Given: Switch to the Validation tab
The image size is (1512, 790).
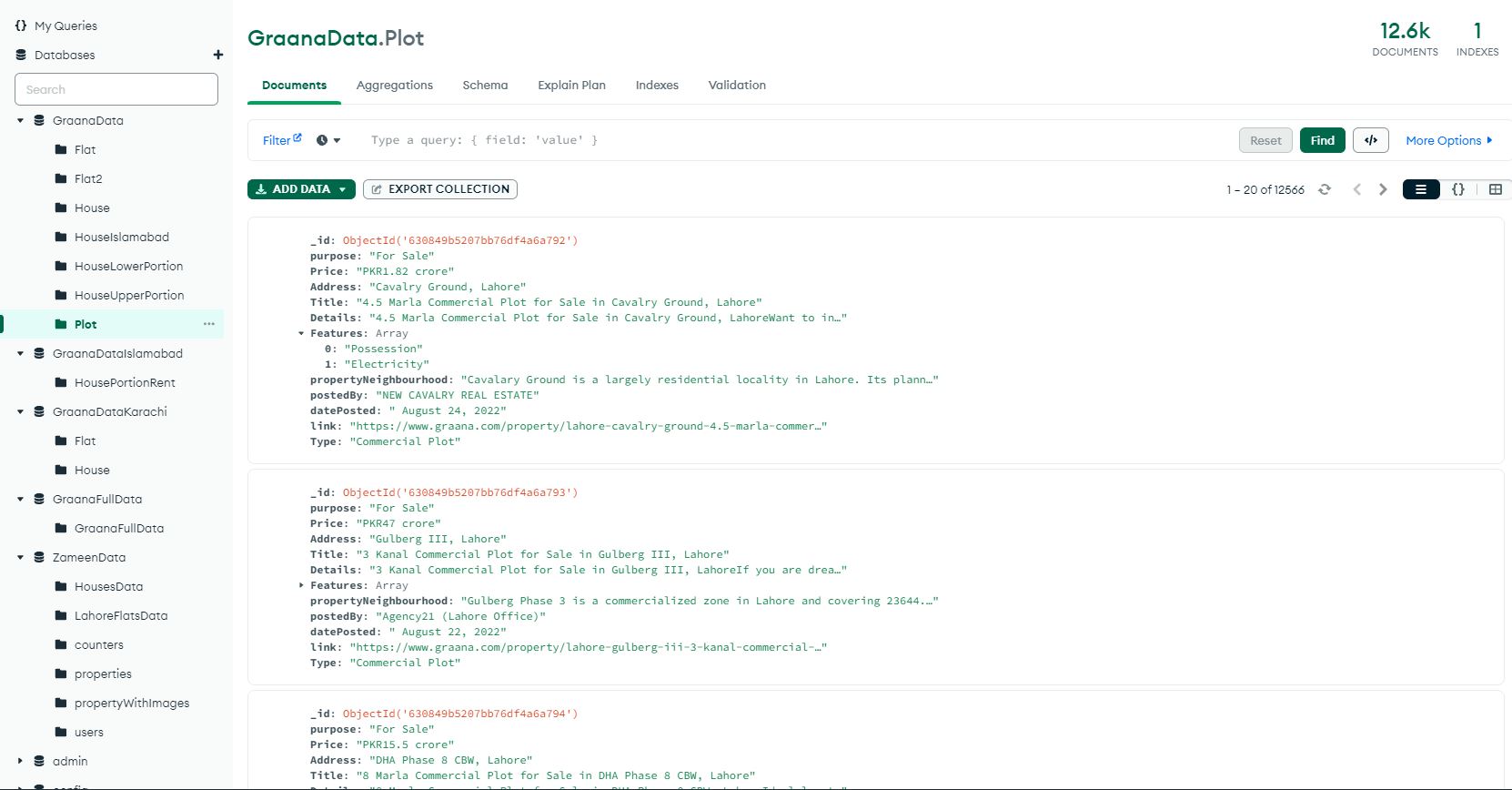Looking at the screenshot, I should click(737, 85).
